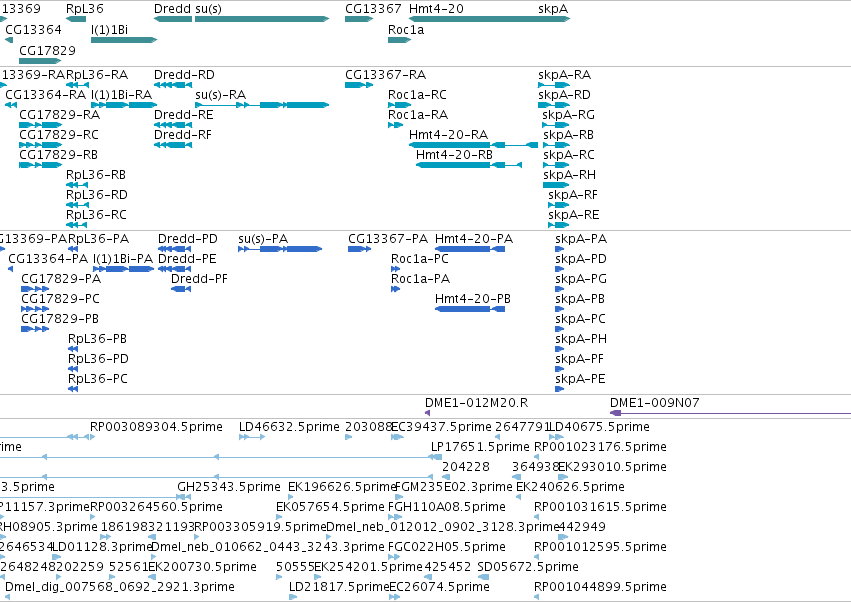Click the CG17829-RA transcript label
This screenshot has height=602, width=851.
60,115
